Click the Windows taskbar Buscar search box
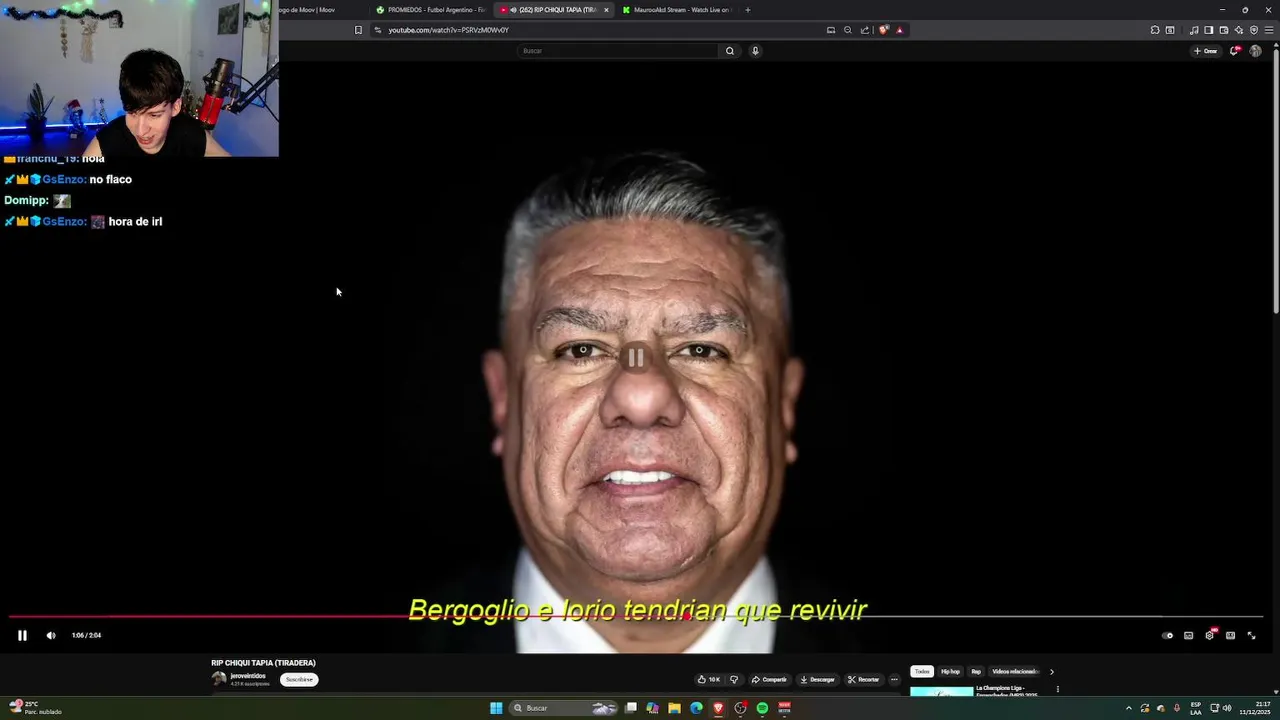Image resolution: width=1280 pixels, height=720 pixels. [565, 708]
